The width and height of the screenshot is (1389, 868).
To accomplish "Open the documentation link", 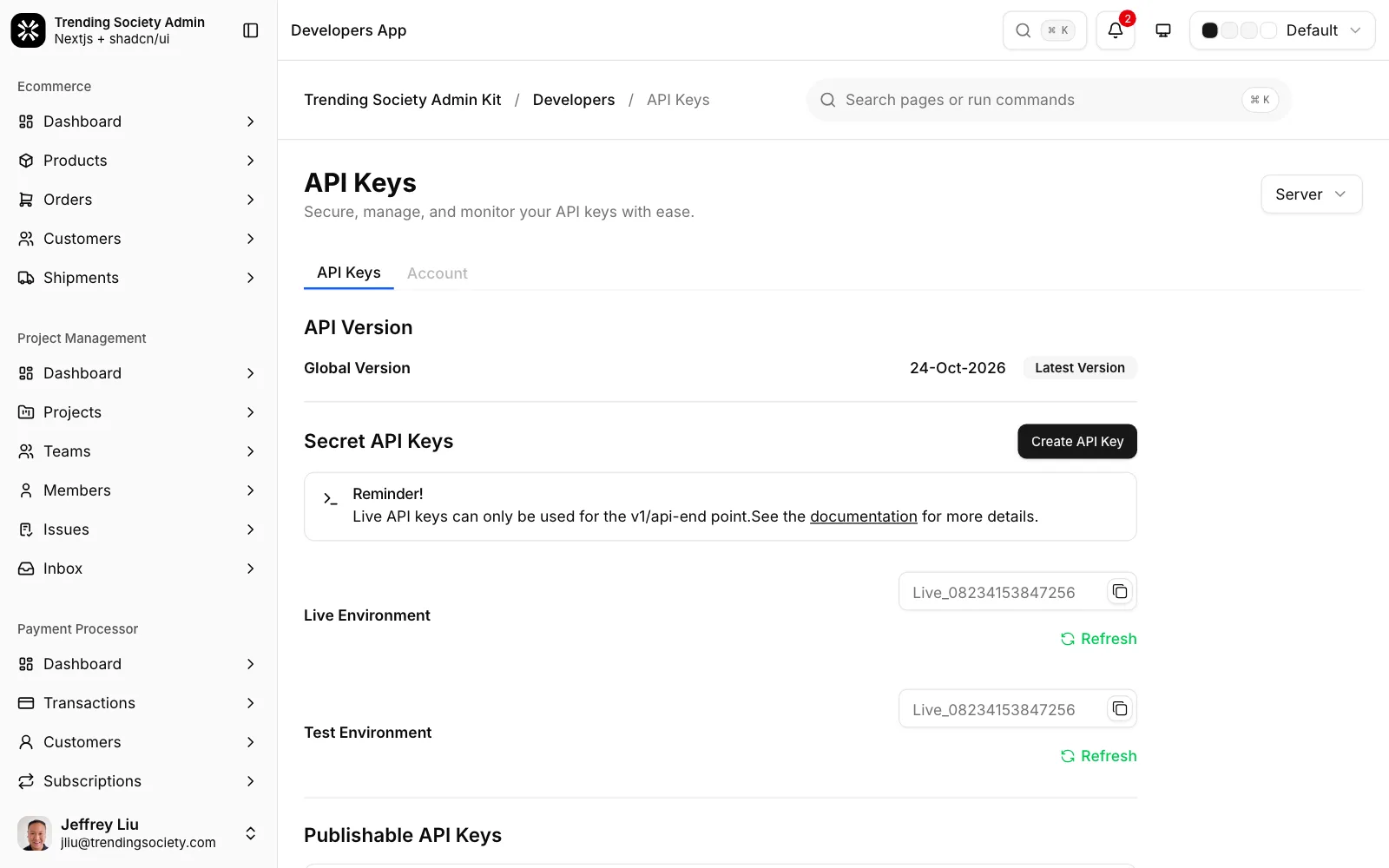I will 864,516.
